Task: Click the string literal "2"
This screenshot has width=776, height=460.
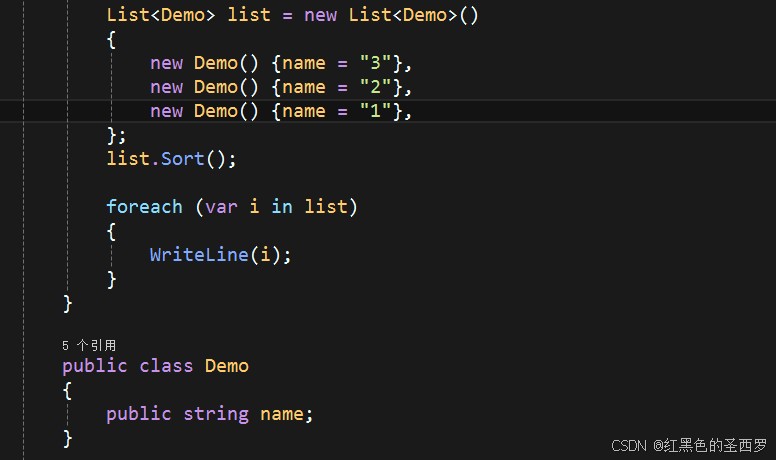Action: click(x=375, y=87)
